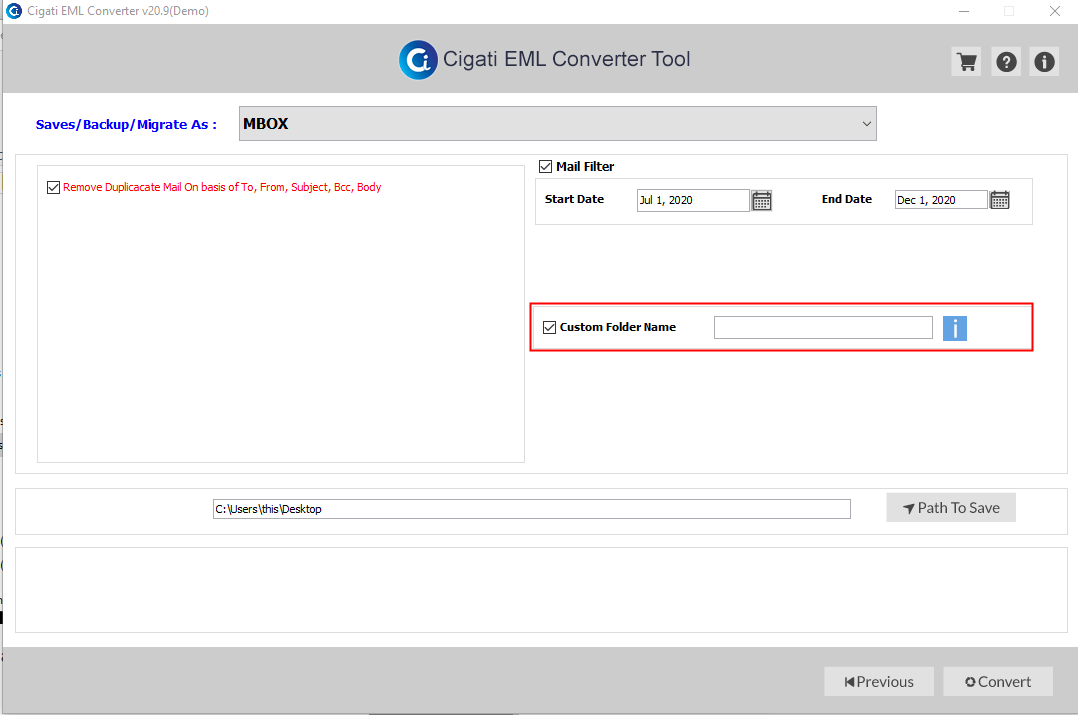The width and height of the screenshot is (1078, 715).
Task: Open the shopping cart purchase icon
Action: click(x=967, y=62)
